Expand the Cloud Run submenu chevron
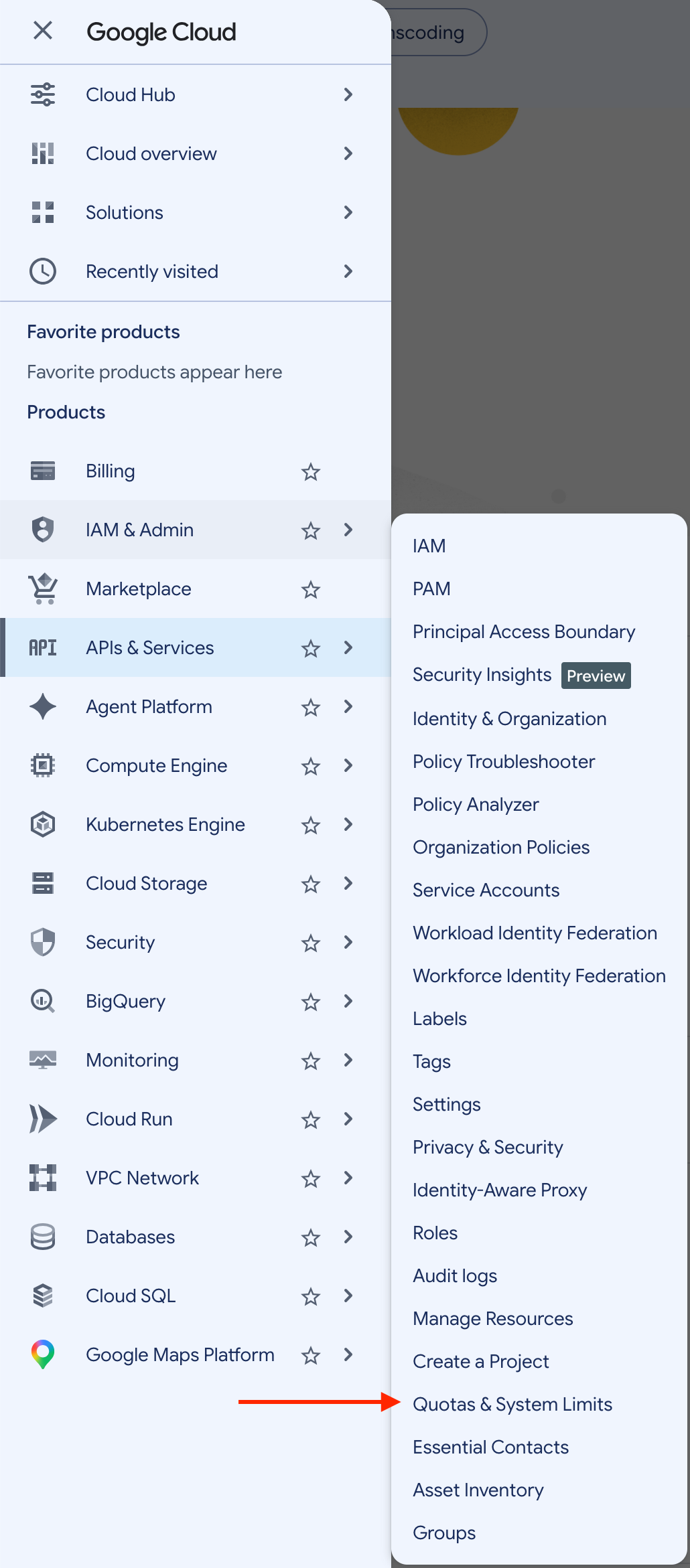 (x=348, y=1119)
